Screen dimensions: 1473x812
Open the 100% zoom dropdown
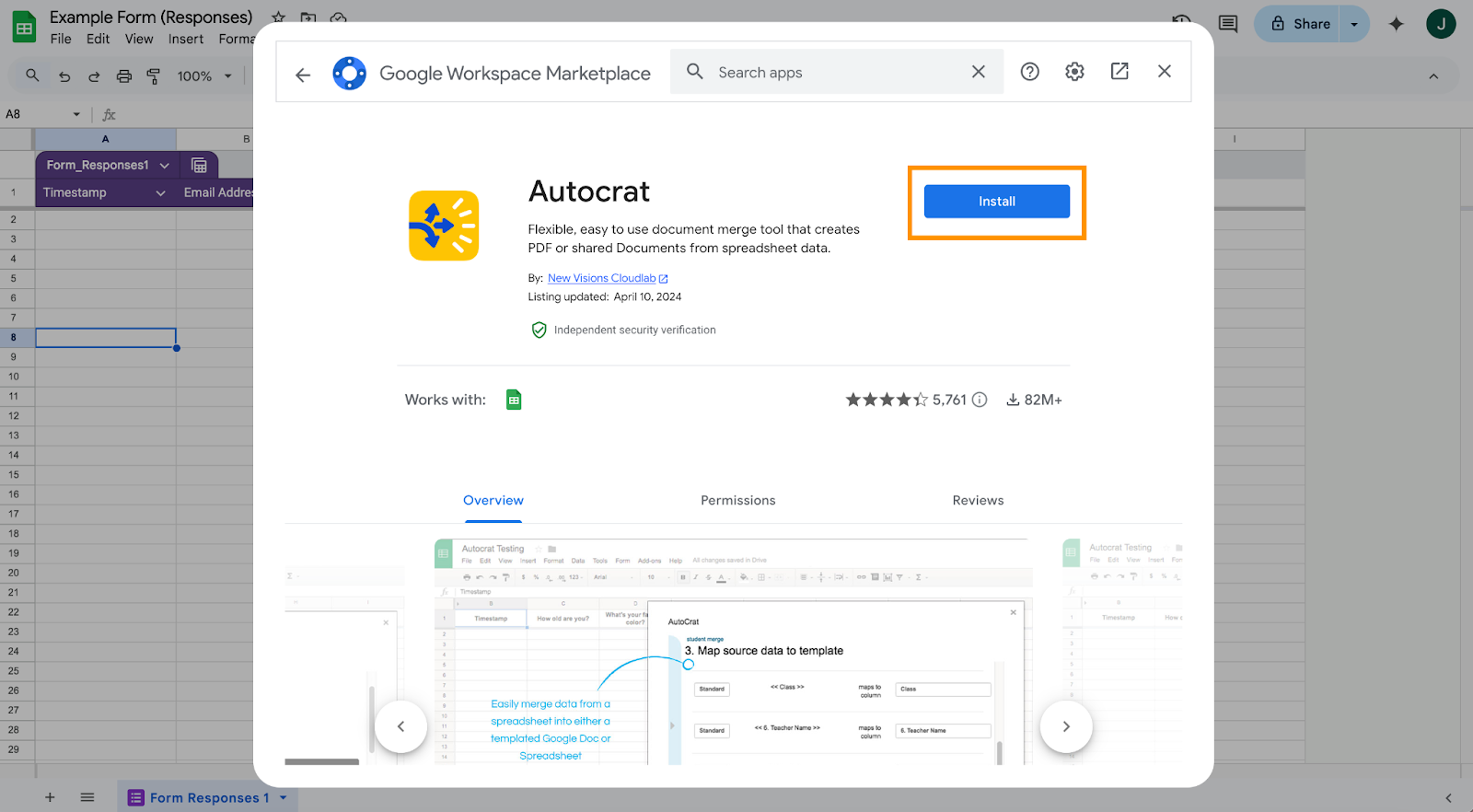[204, 76]
